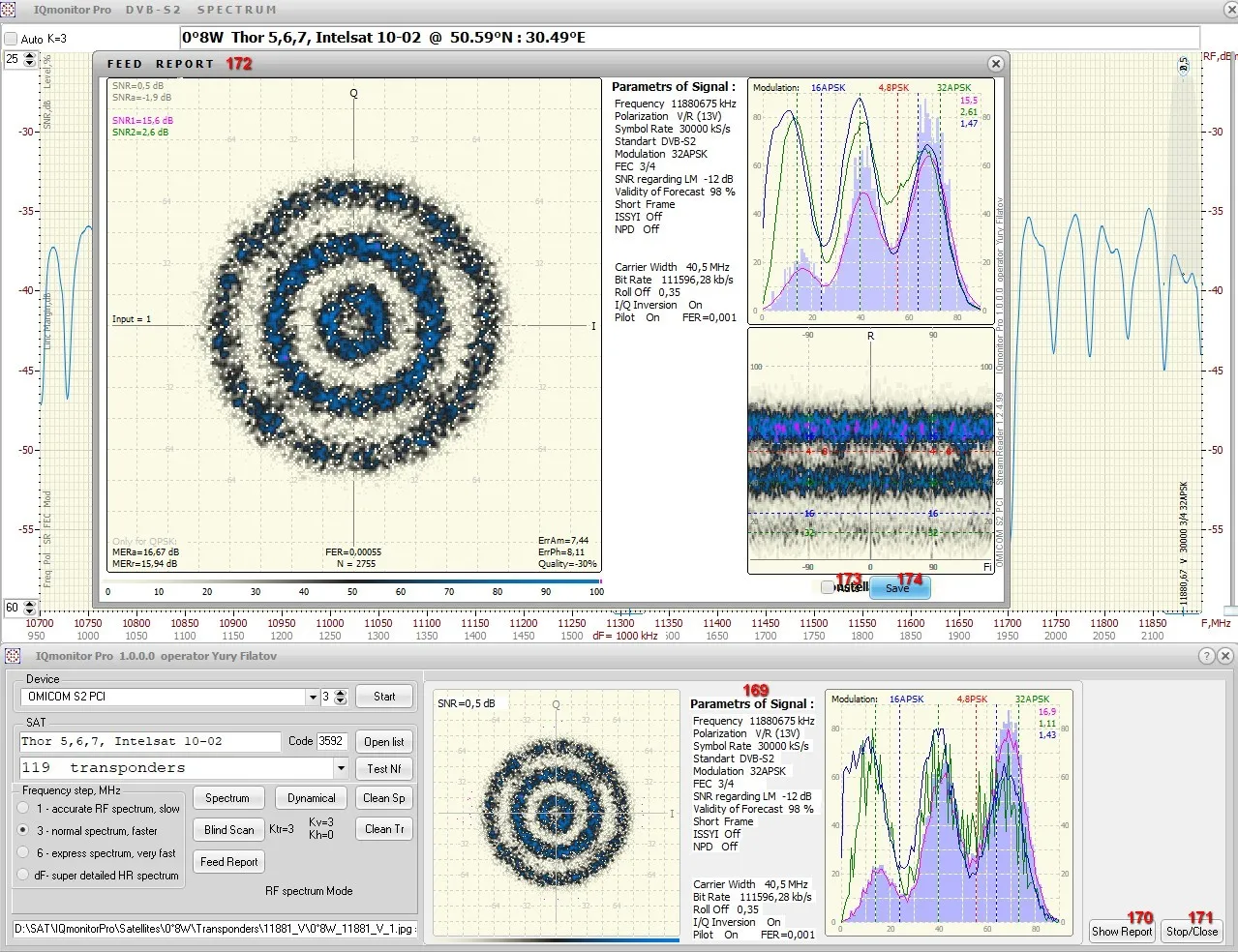Click the Stop/Close button
Viewport: 1238px width, 952px height.
tap(1192, 932)
